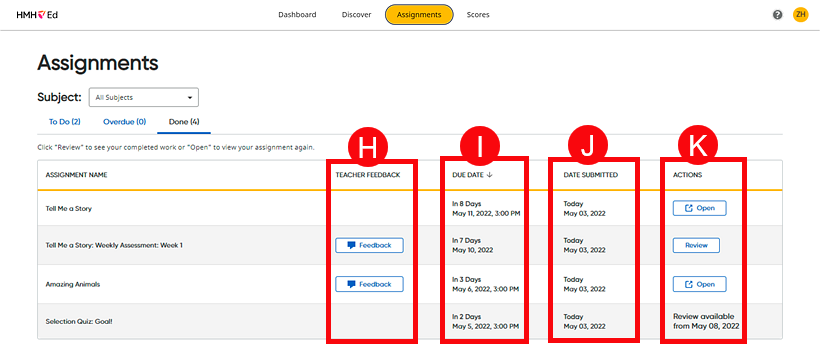Image resolution: width=820 pixels, height=361 pixels.
Task: Switch to the Overdue (0) tab
Action: pos(124,122)
